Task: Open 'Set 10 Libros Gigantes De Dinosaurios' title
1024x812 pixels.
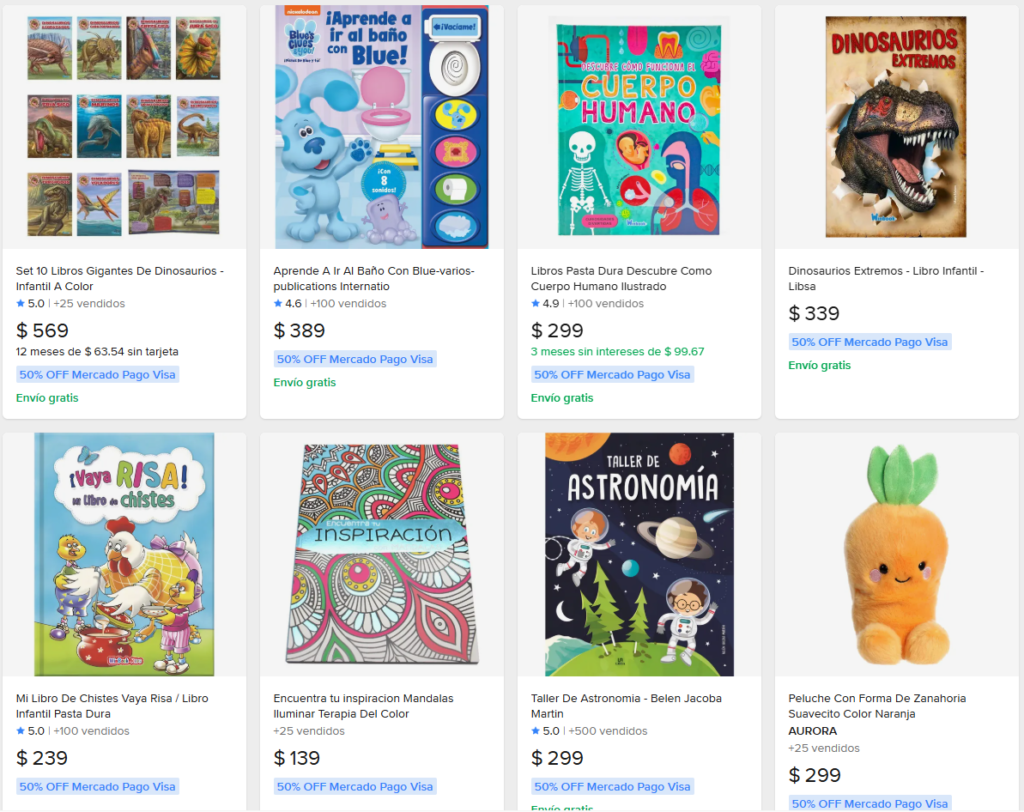Action: click(120, 278)
